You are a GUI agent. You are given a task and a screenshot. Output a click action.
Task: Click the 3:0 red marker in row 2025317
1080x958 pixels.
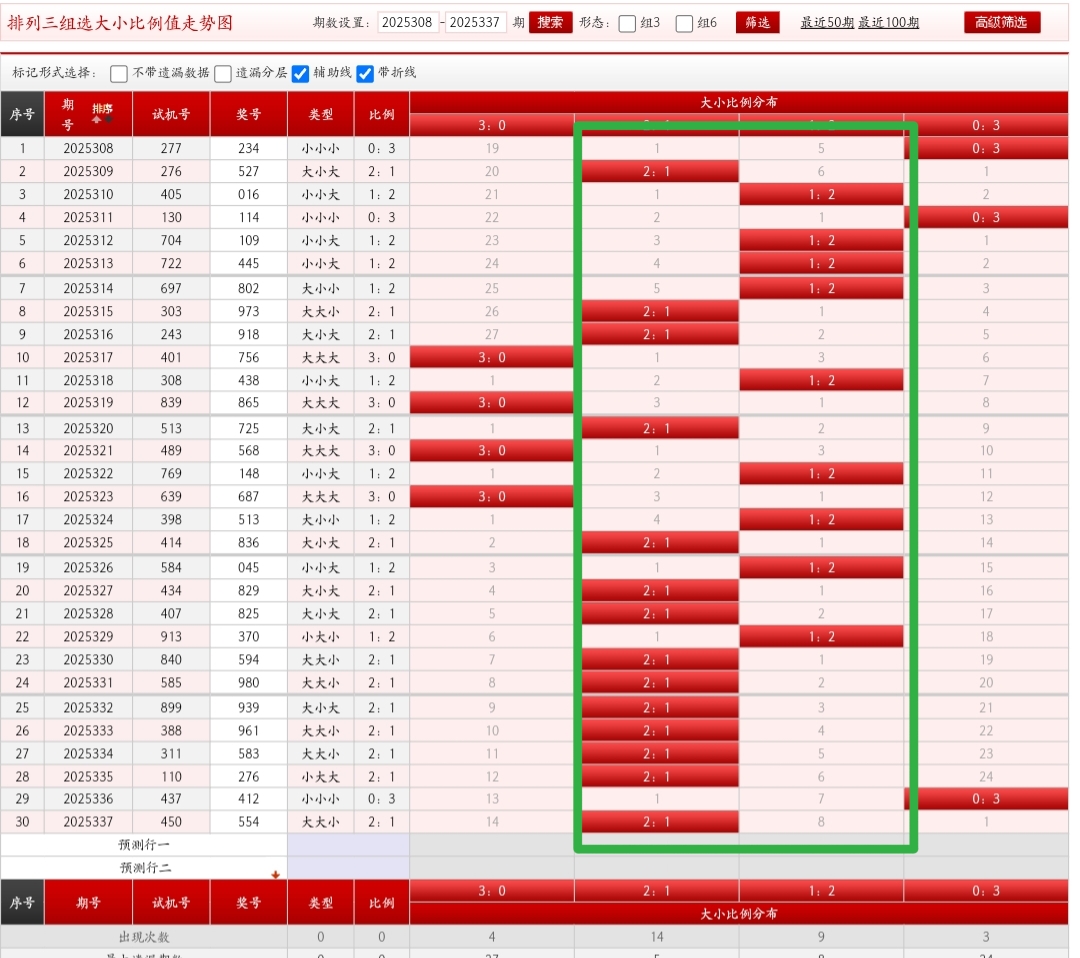pyautogui.click(x=491, y=357)
